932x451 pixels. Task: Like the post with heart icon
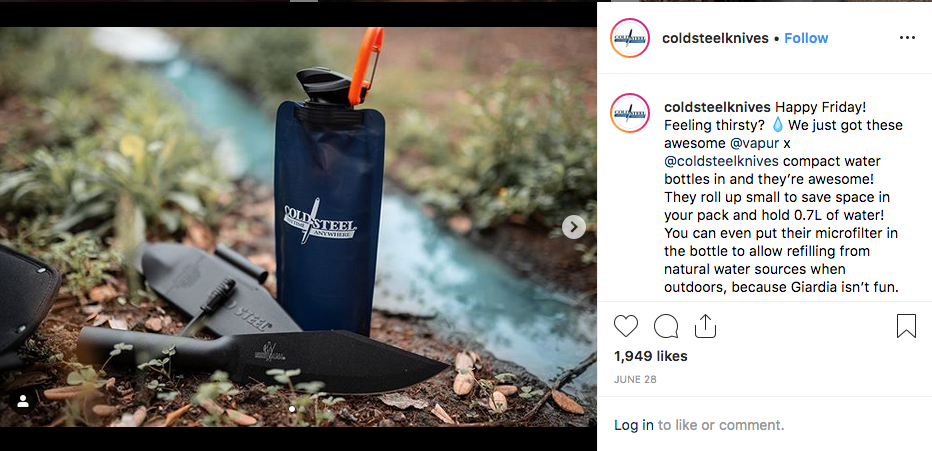tap(625, 326)
